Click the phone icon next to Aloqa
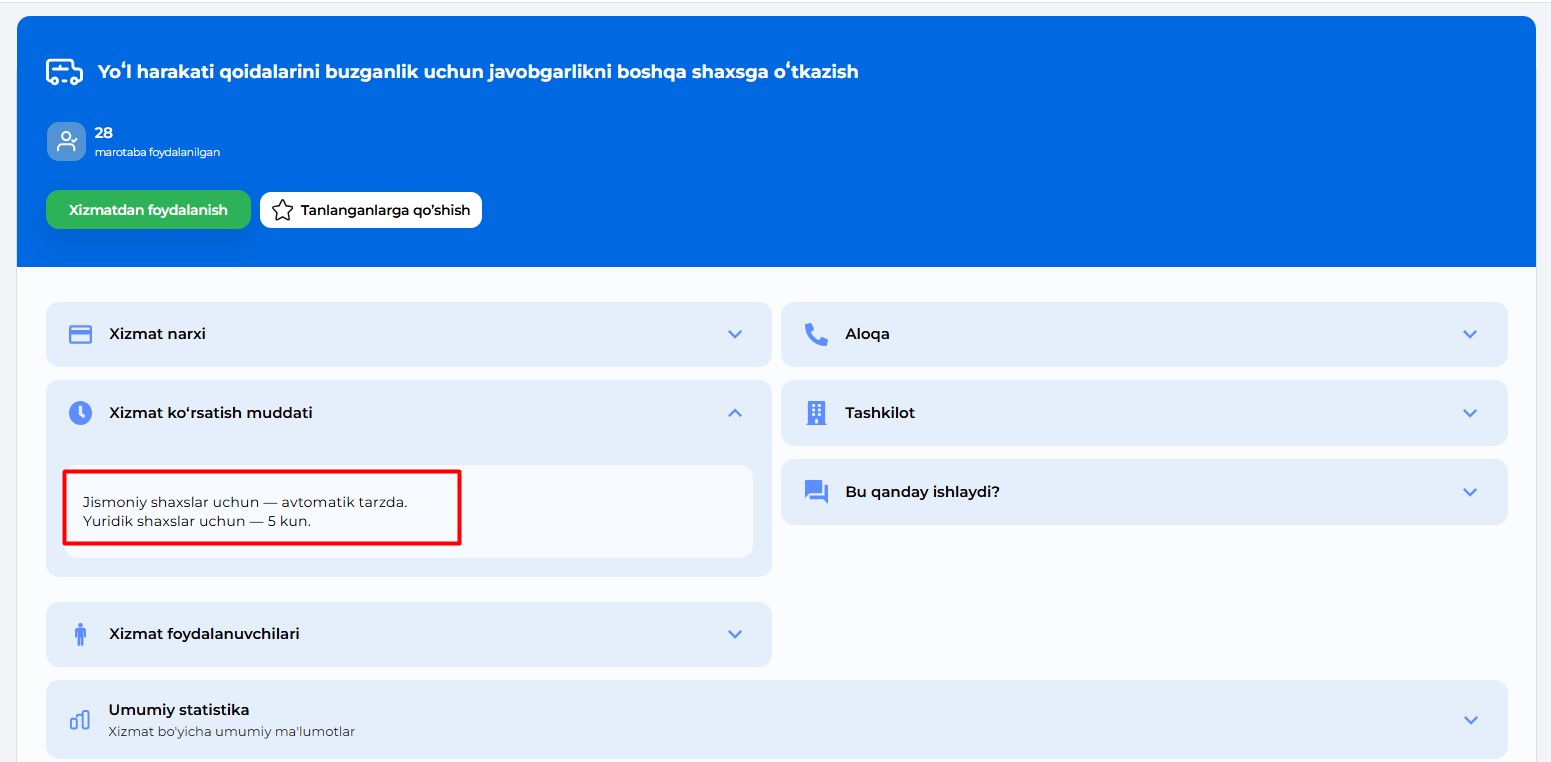 click(816, 334)
